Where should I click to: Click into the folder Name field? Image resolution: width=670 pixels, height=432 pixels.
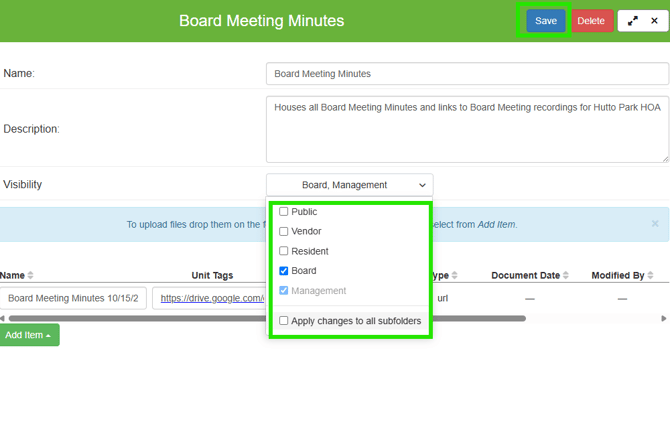click(x=467, y=74)
